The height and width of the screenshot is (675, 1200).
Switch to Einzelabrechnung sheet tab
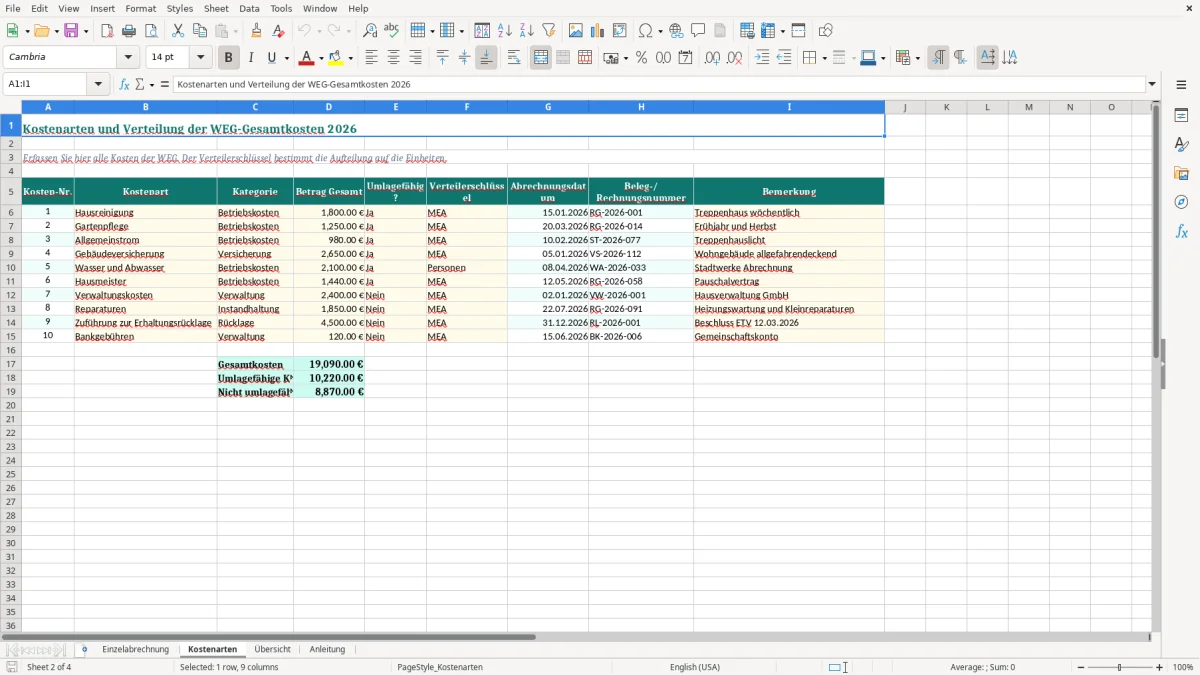tap(135, 649)
